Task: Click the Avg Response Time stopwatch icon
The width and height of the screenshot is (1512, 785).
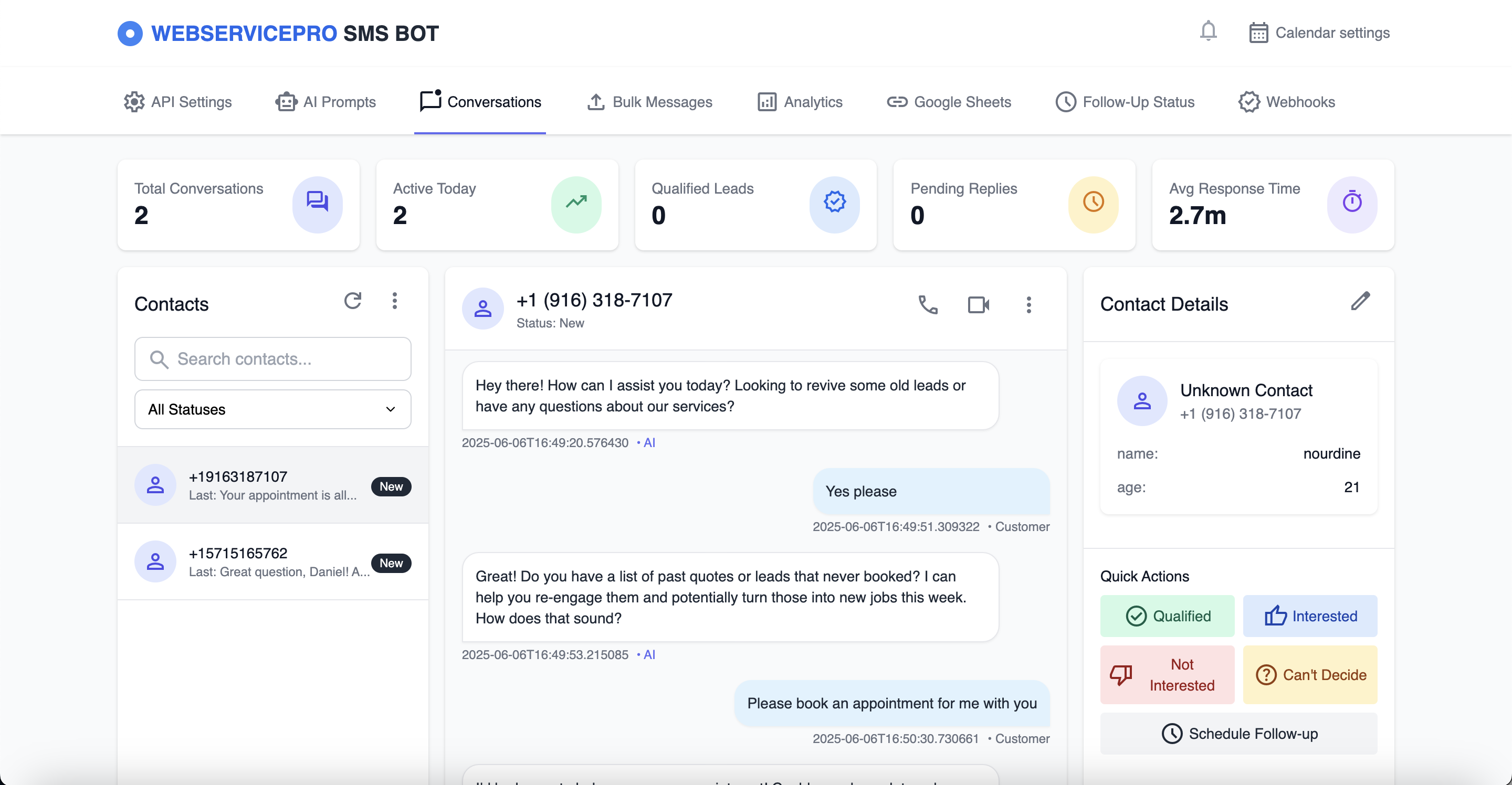Action: (1352, 203)
